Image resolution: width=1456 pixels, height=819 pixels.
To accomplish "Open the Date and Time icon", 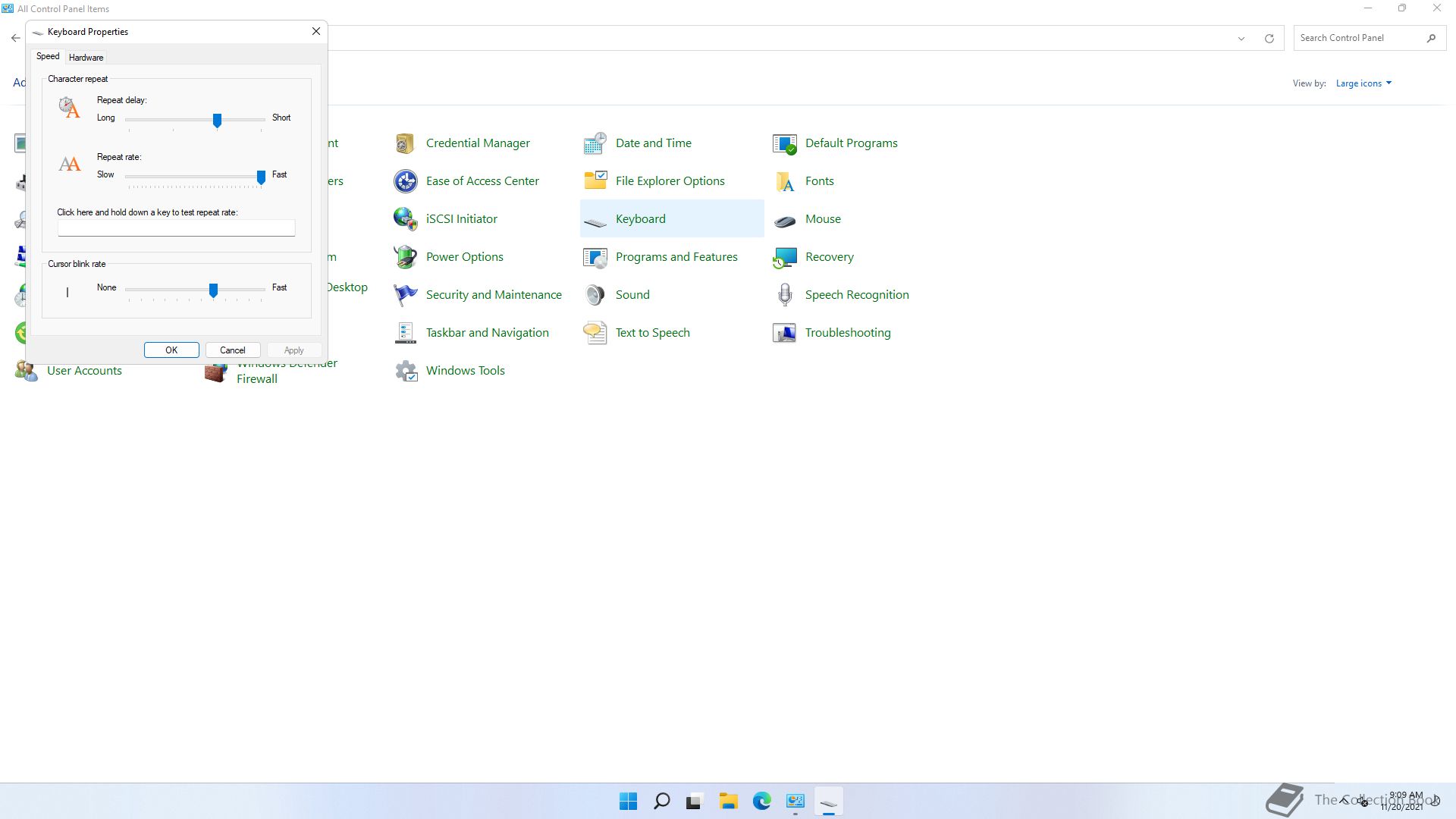I will coord(595,143).
